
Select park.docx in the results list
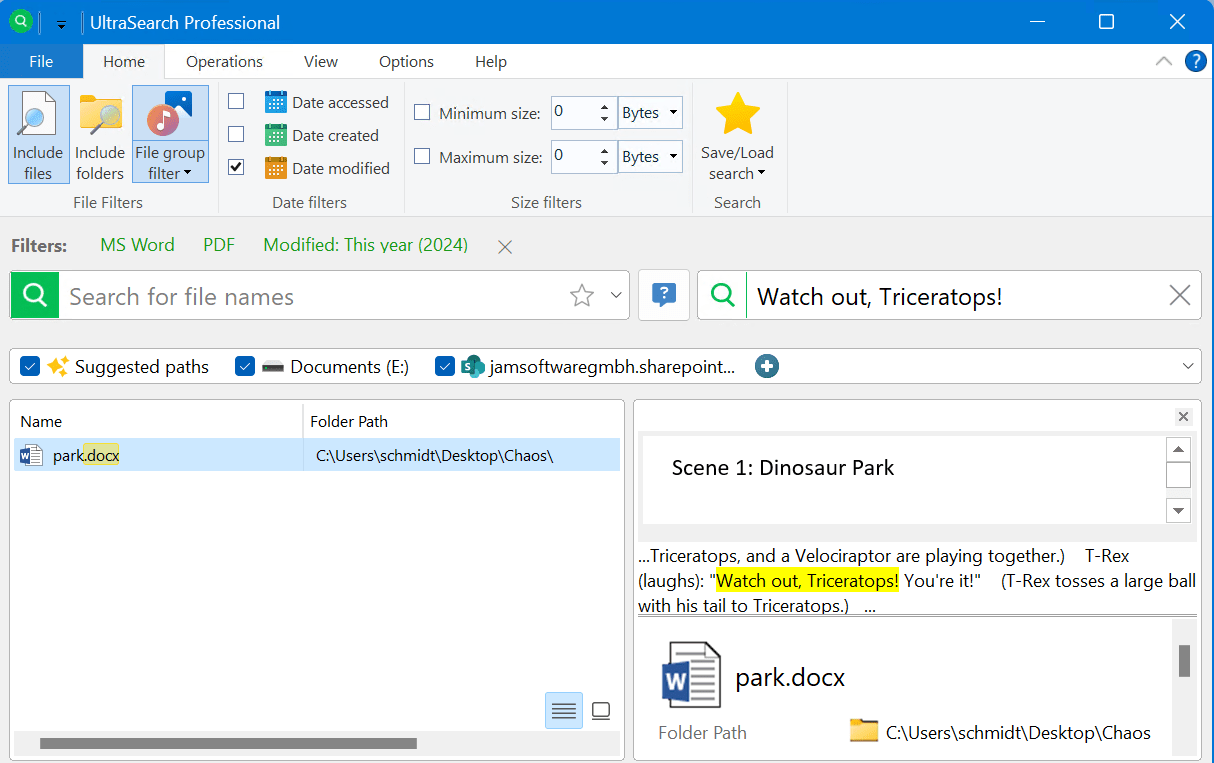(x=86, y=456)
